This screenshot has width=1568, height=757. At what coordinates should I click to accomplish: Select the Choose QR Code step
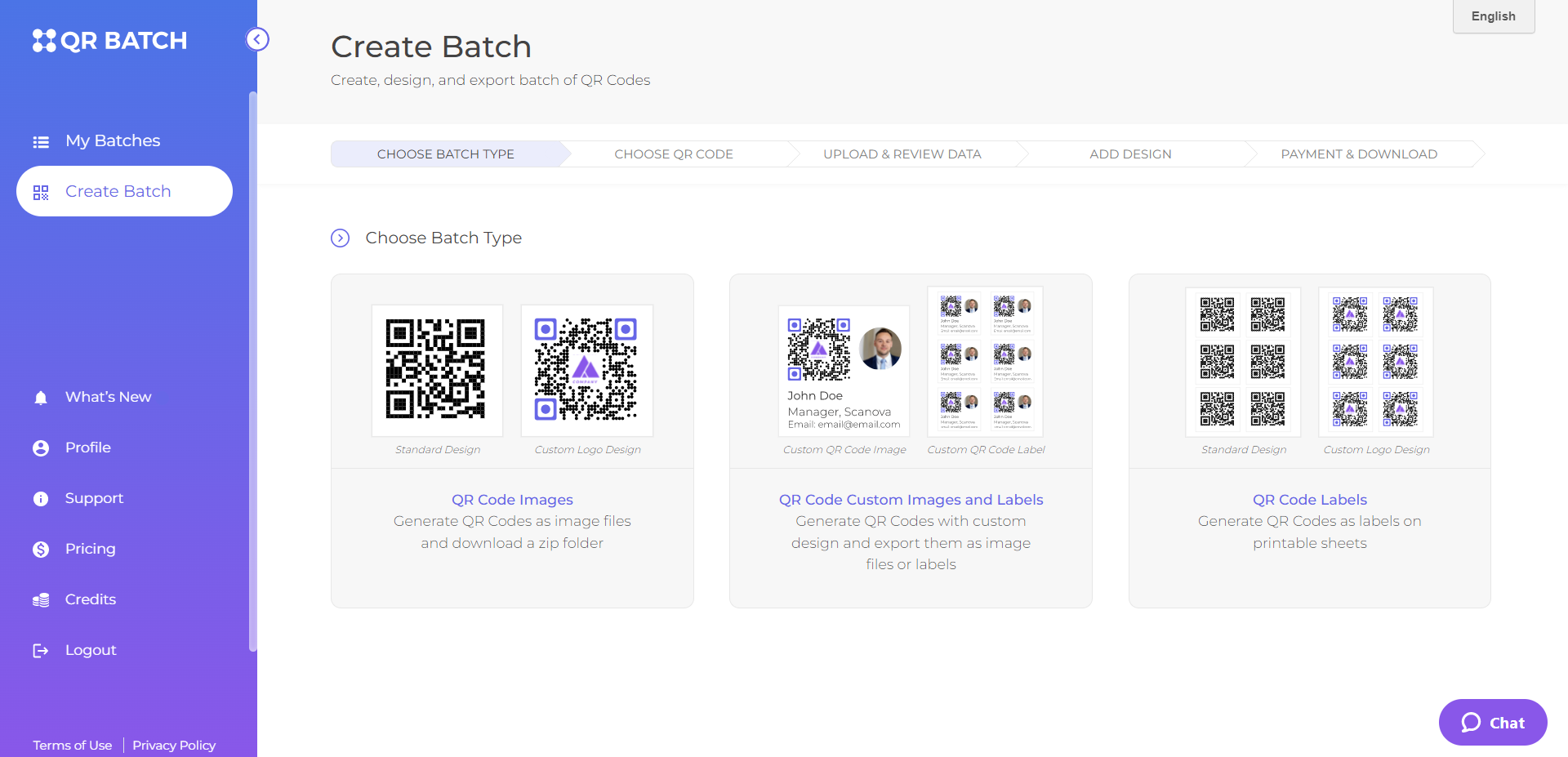click(x=674, y=154)
